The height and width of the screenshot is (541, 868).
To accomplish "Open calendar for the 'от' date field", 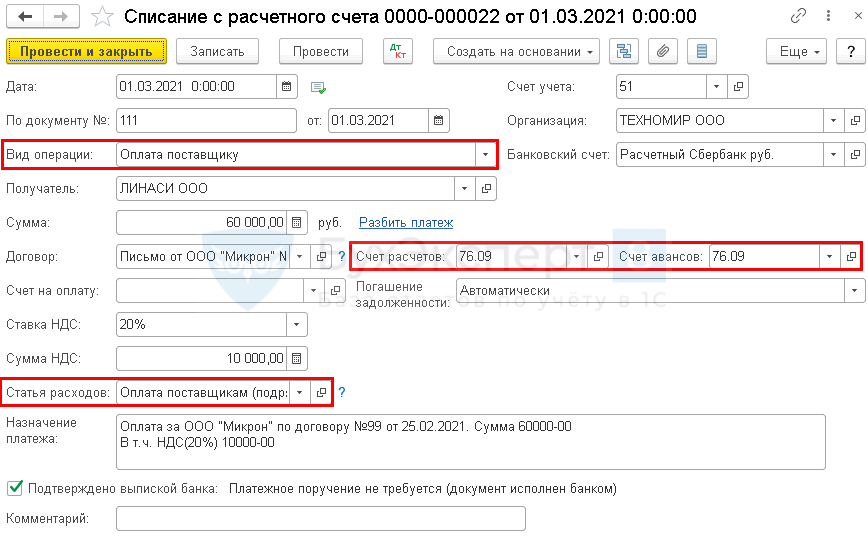I will pos(438,120).
